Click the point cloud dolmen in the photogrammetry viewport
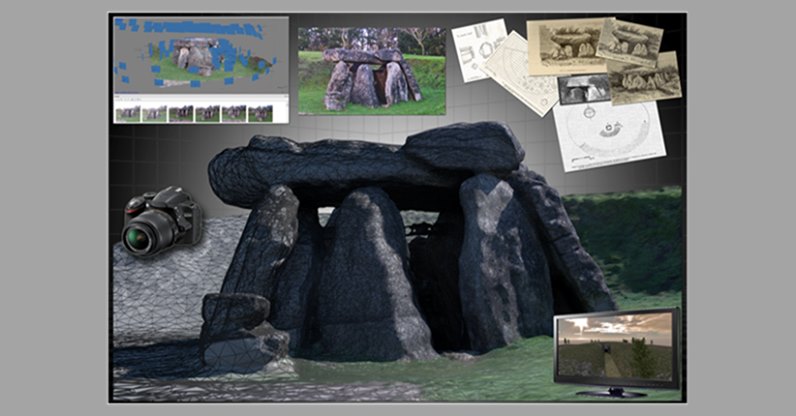 [195, 56]
